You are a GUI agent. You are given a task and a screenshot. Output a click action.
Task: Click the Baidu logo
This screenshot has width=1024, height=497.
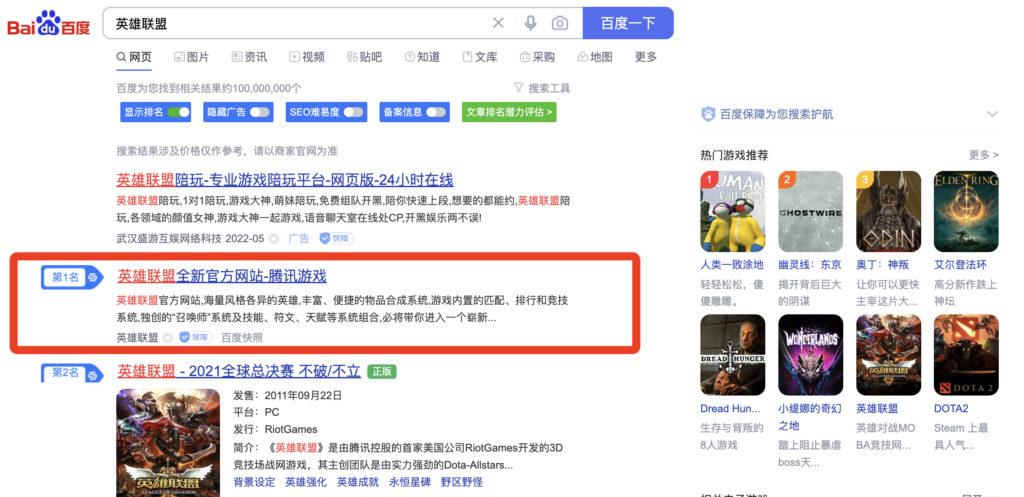[x=48, y=24]
